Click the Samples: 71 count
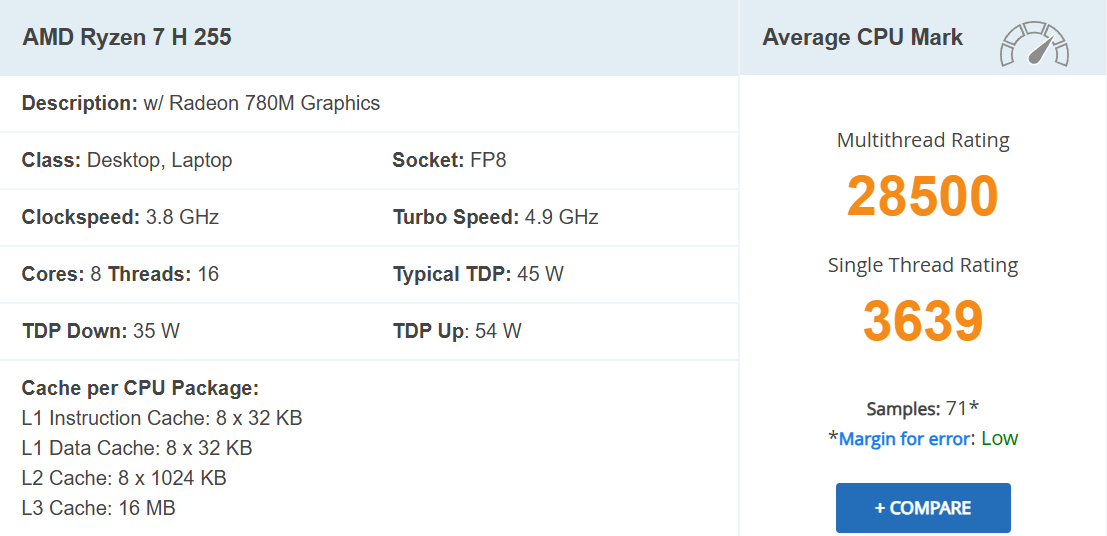This screenshot has height=536, width=1107. tap(922, 409)
